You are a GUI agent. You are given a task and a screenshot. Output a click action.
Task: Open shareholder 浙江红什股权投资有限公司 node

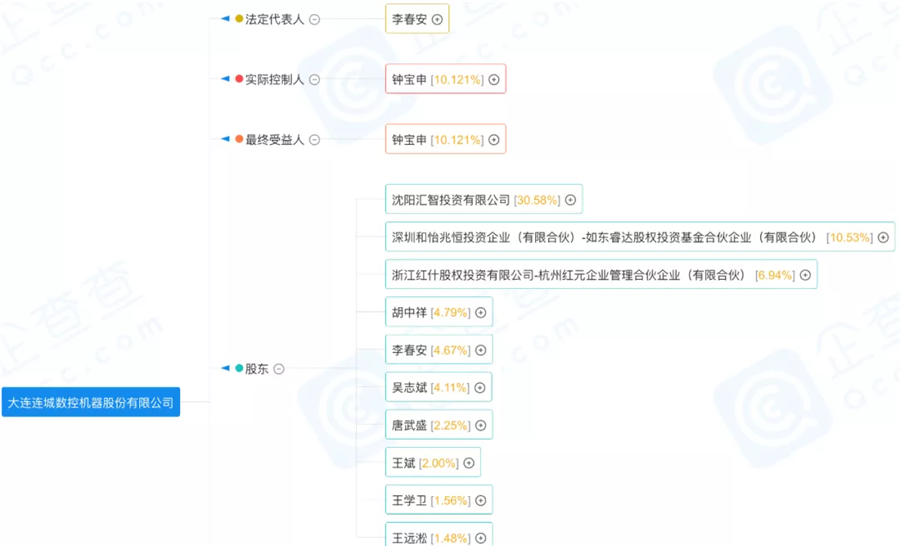pyautogui.click(x=570, y=275)
